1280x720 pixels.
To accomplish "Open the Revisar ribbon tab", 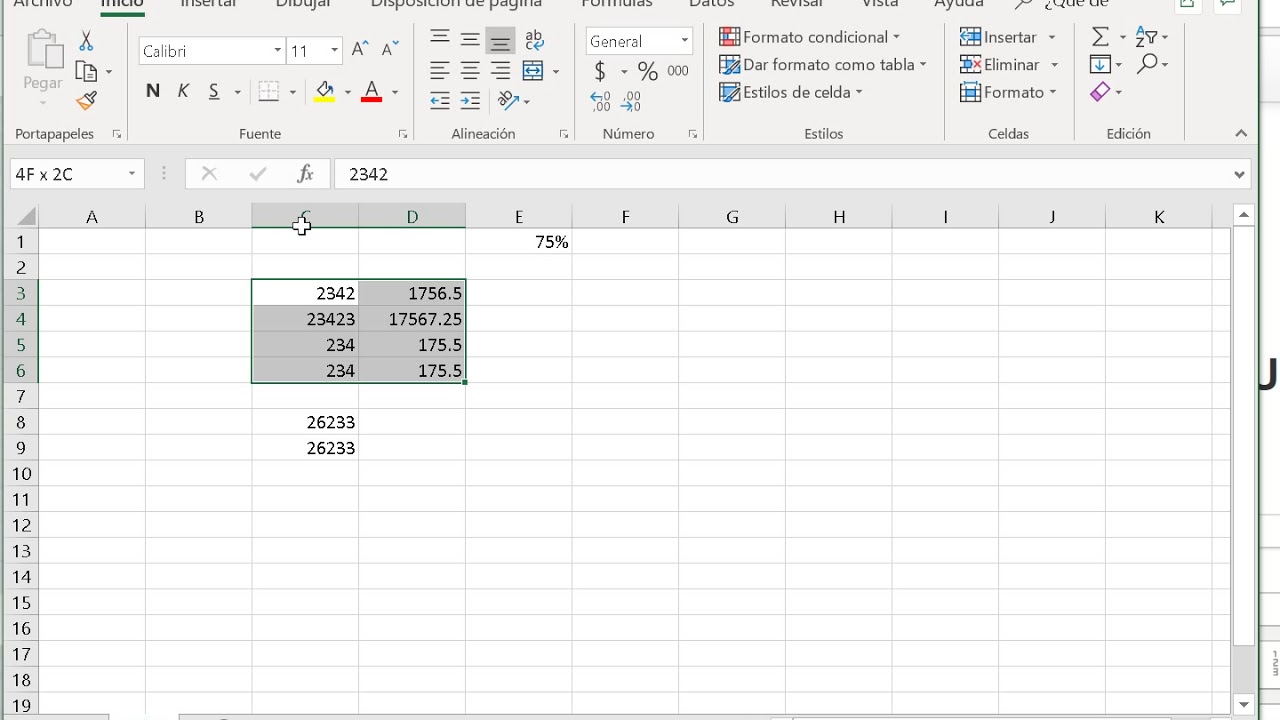I will click(x=796, y=4).
